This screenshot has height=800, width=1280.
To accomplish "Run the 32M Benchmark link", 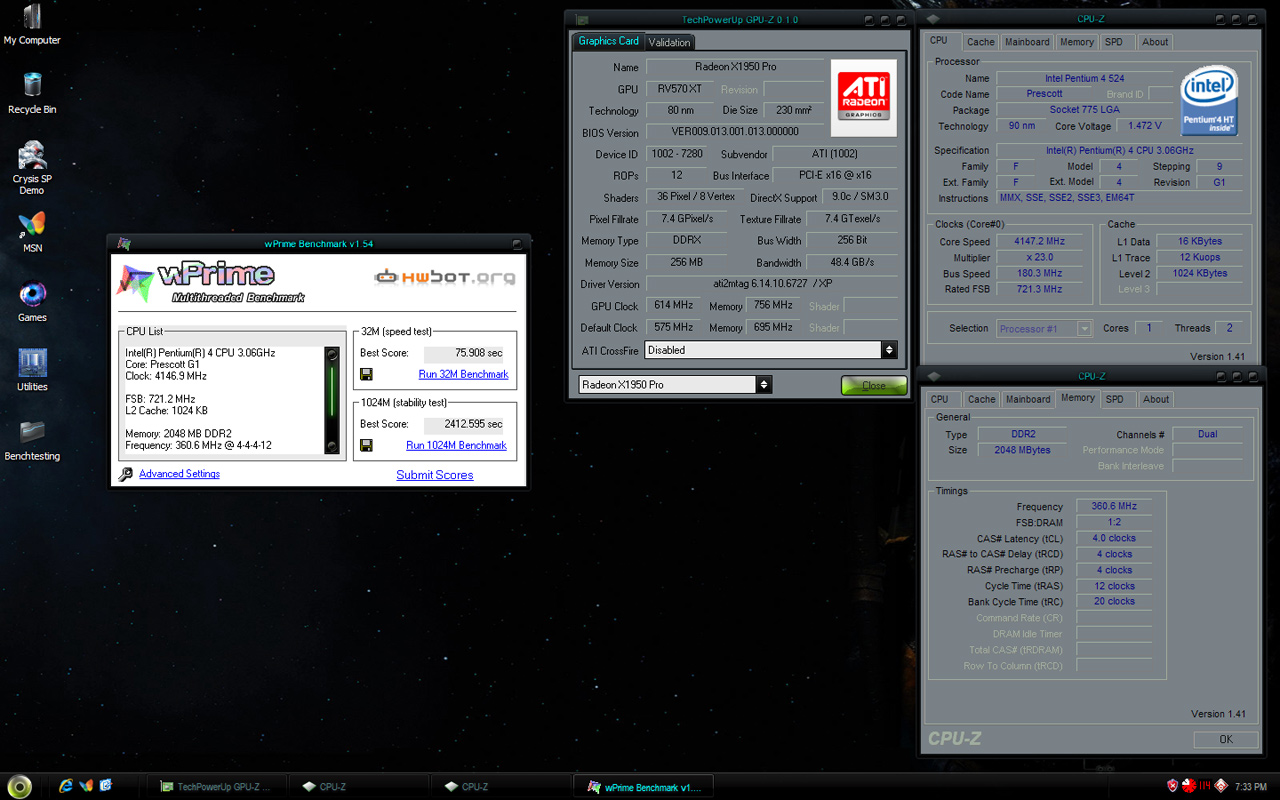I will point(463,374).
